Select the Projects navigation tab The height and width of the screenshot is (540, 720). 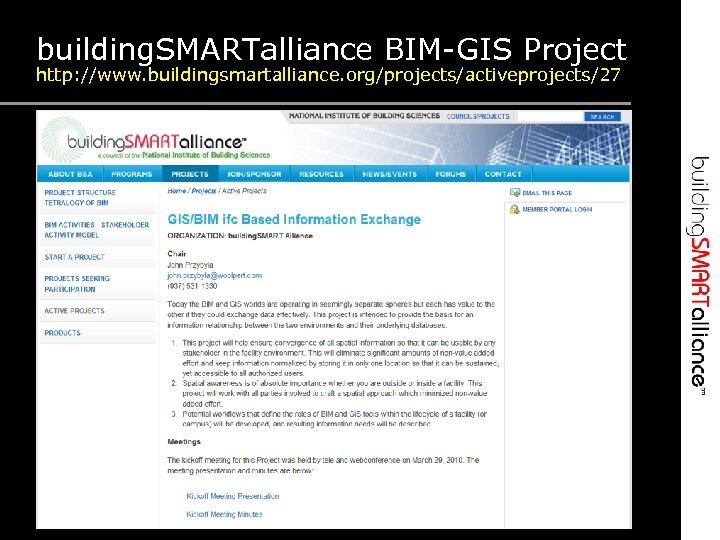[190, 174]
